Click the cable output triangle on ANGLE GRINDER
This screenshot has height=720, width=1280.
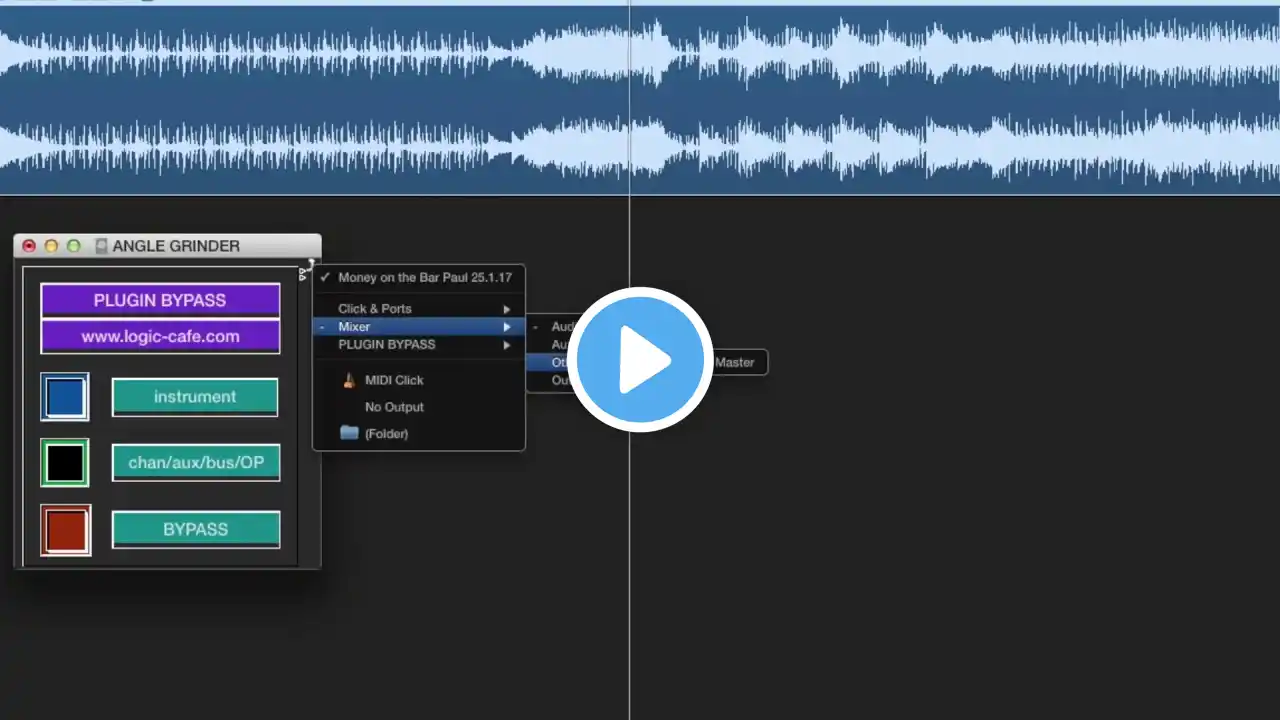(x=303, y=274)
